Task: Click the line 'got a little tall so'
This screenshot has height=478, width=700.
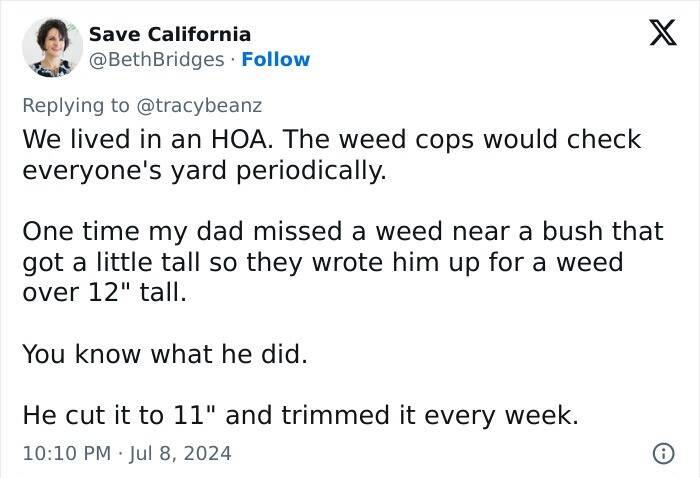Action: [x=322, y=263]
